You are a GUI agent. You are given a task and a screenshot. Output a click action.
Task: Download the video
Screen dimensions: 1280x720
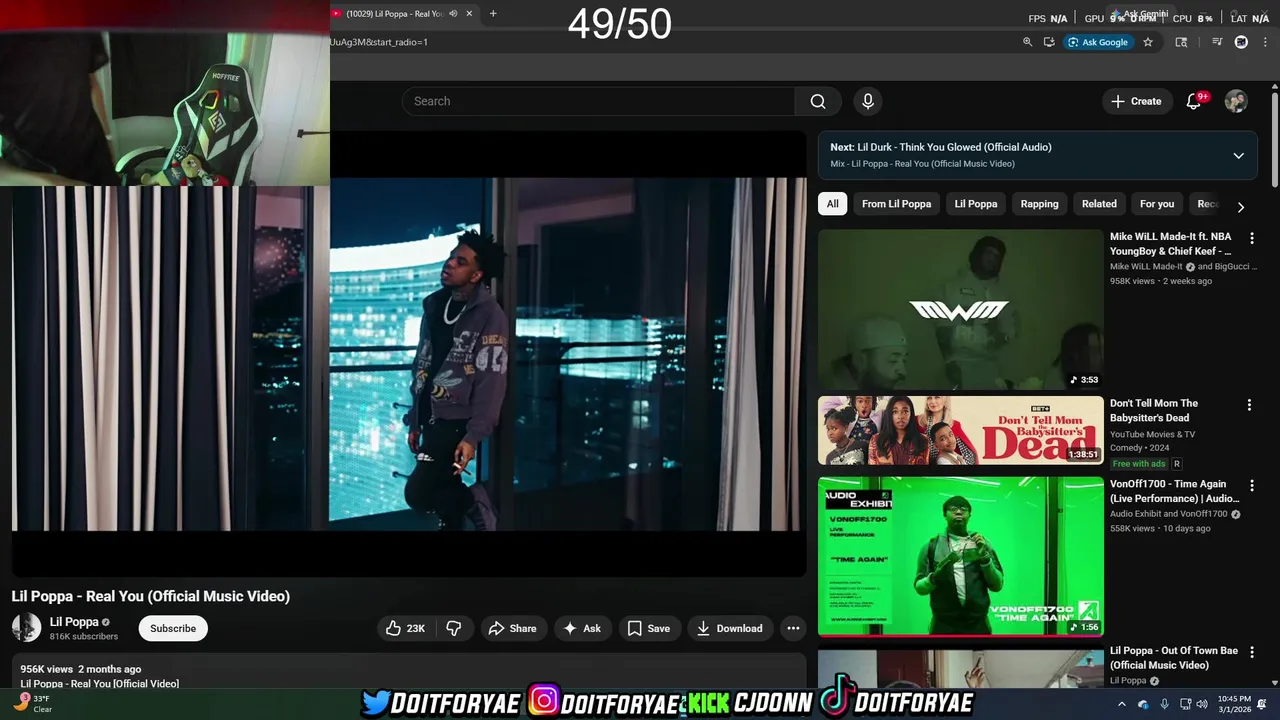pyautogui.click(x=729, y=628)
